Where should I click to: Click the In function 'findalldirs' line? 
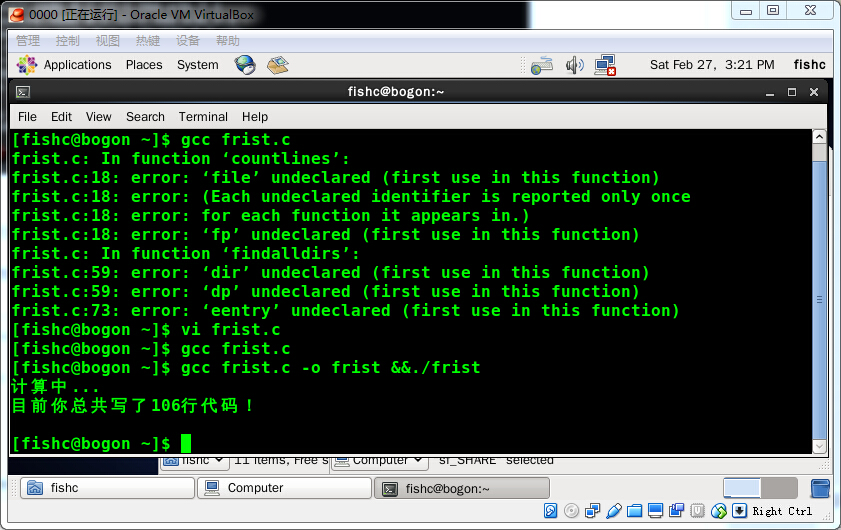pyautogui.click(x=185, y=254)
